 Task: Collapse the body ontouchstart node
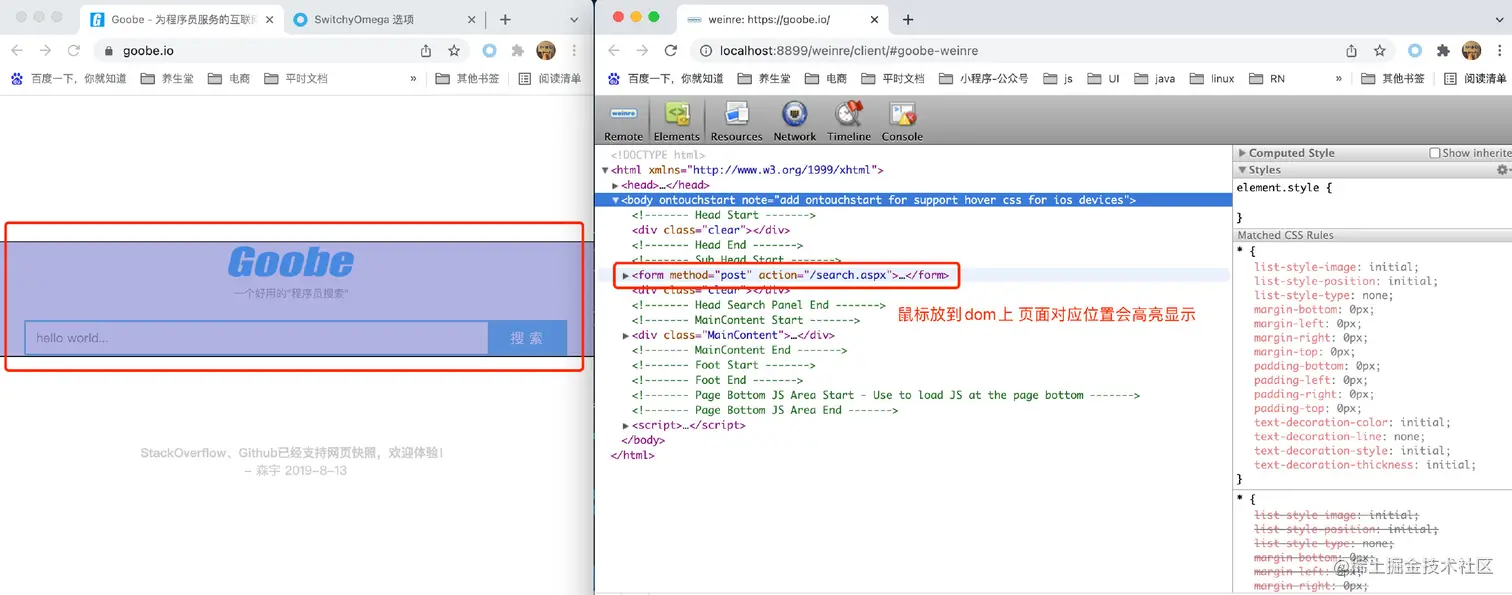click(616, 200)
